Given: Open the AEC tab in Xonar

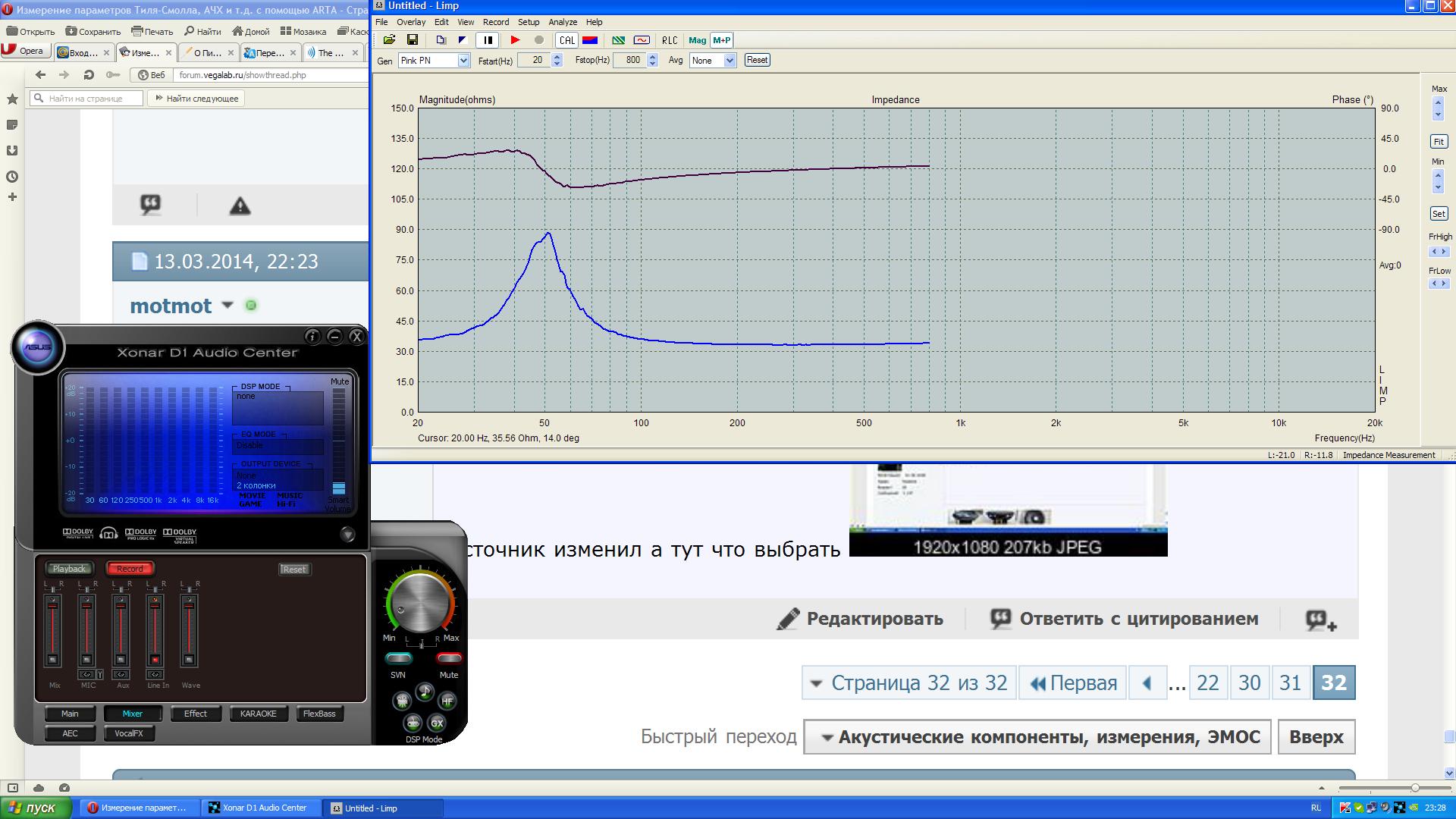Looking at the screenshot, I should click(70, 733).
